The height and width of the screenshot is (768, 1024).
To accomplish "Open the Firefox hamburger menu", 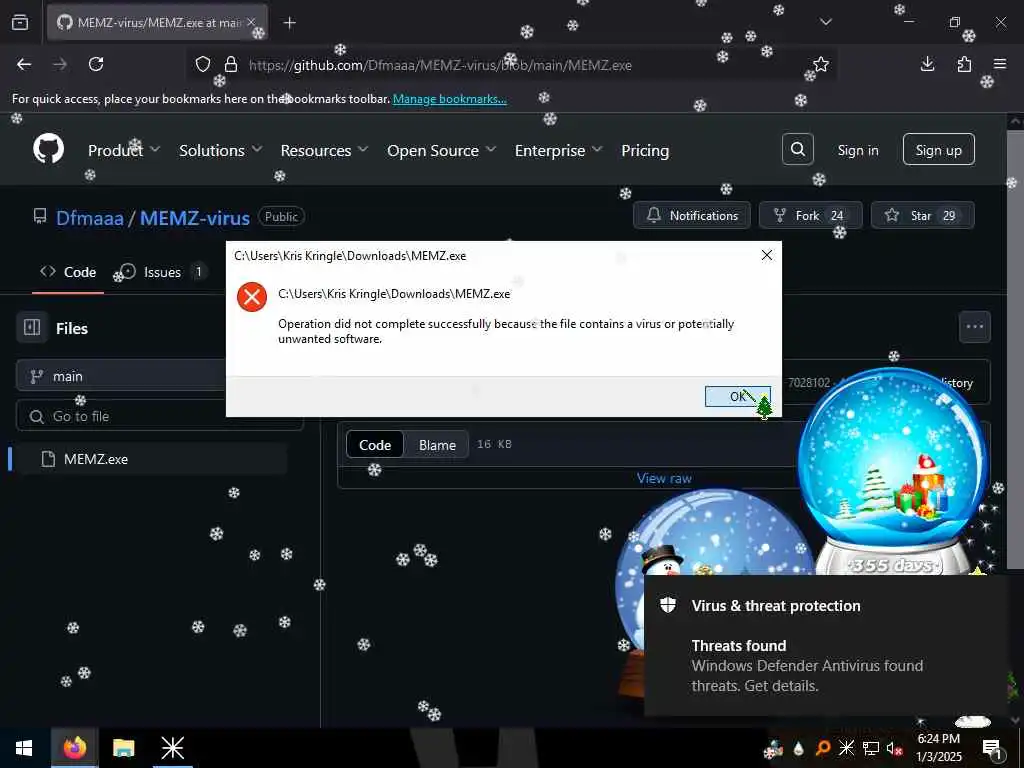I will pyautogui.click(x=1000, y=64).
